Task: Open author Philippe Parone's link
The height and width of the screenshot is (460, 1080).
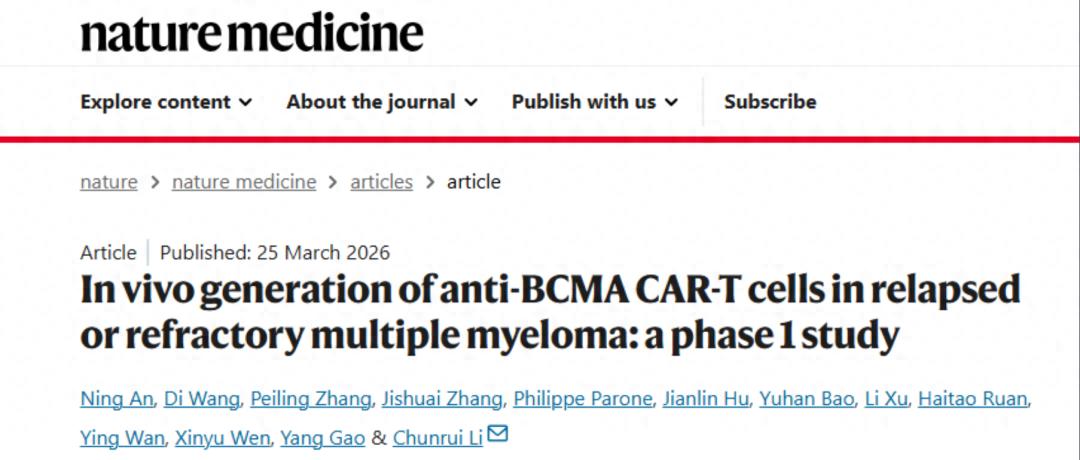Action: pyautogui.click(x=583, y=399)
